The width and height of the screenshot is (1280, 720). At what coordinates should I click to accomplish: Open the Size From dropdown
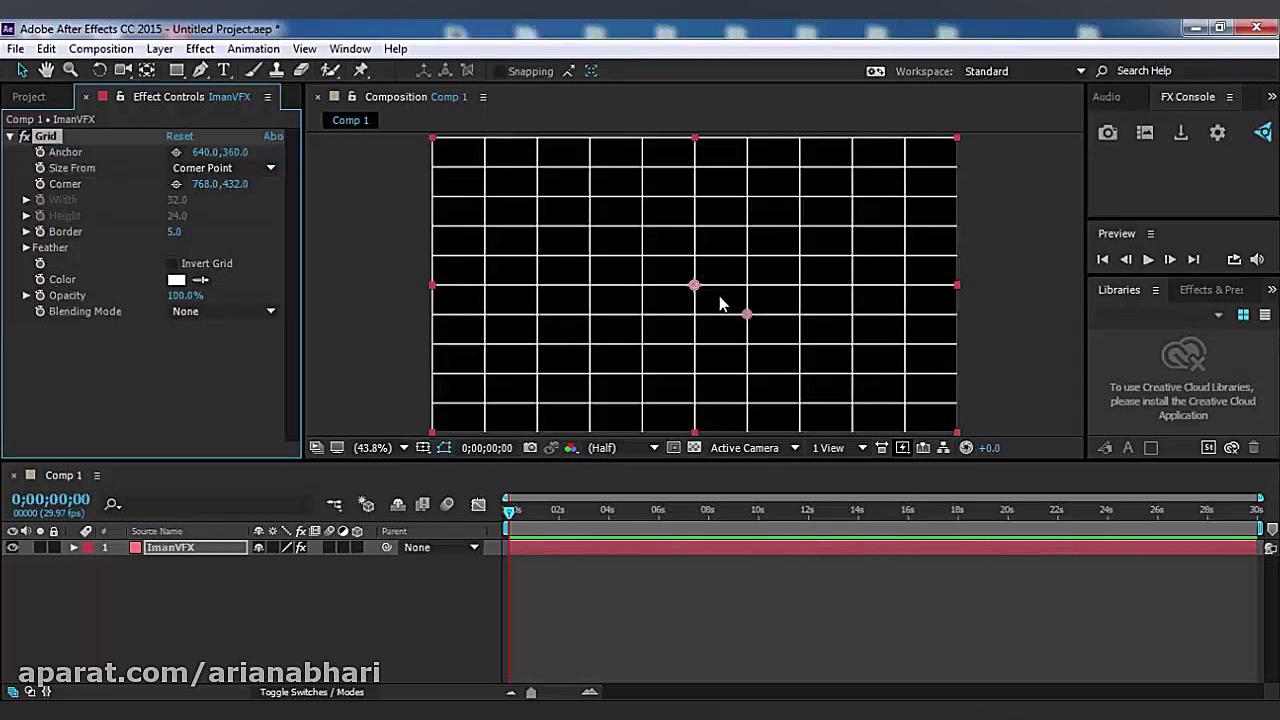pyautogui.click(x=223, y=168)
